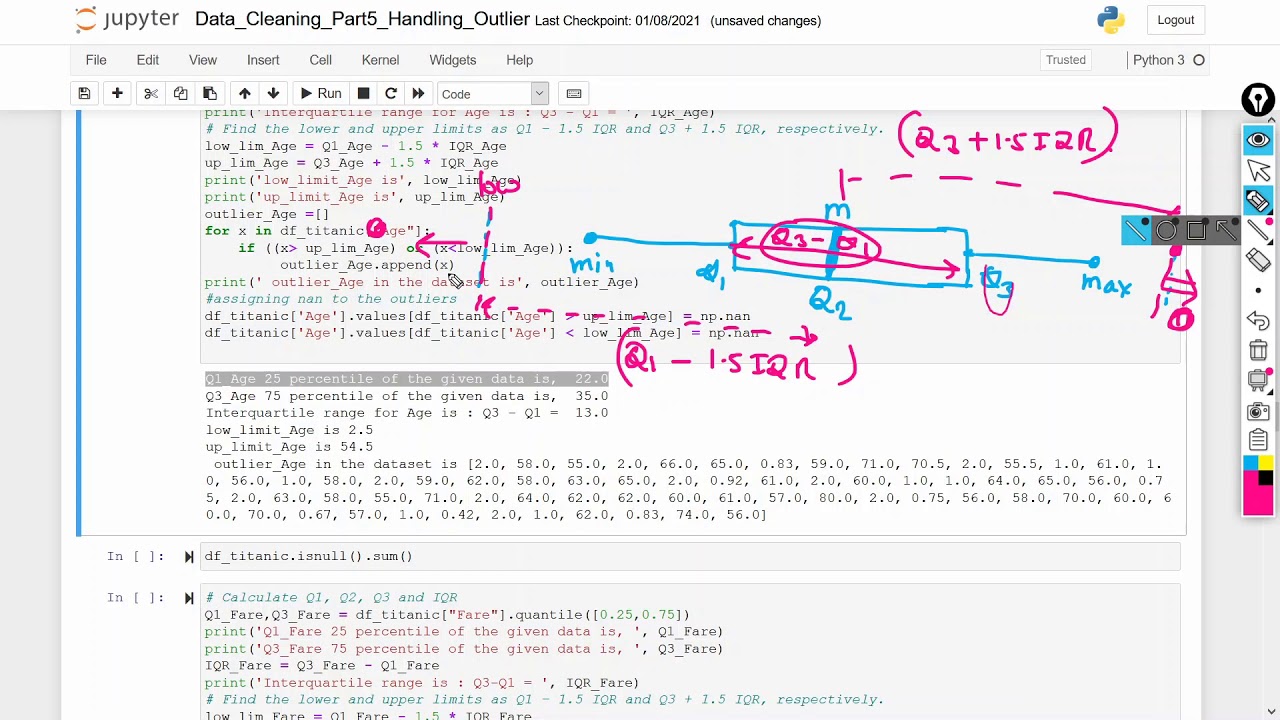Screen dimensions: 1280x720
Task: Save notebook and create checkpoint
Action: pyautogui.click(x=85, y=94)
